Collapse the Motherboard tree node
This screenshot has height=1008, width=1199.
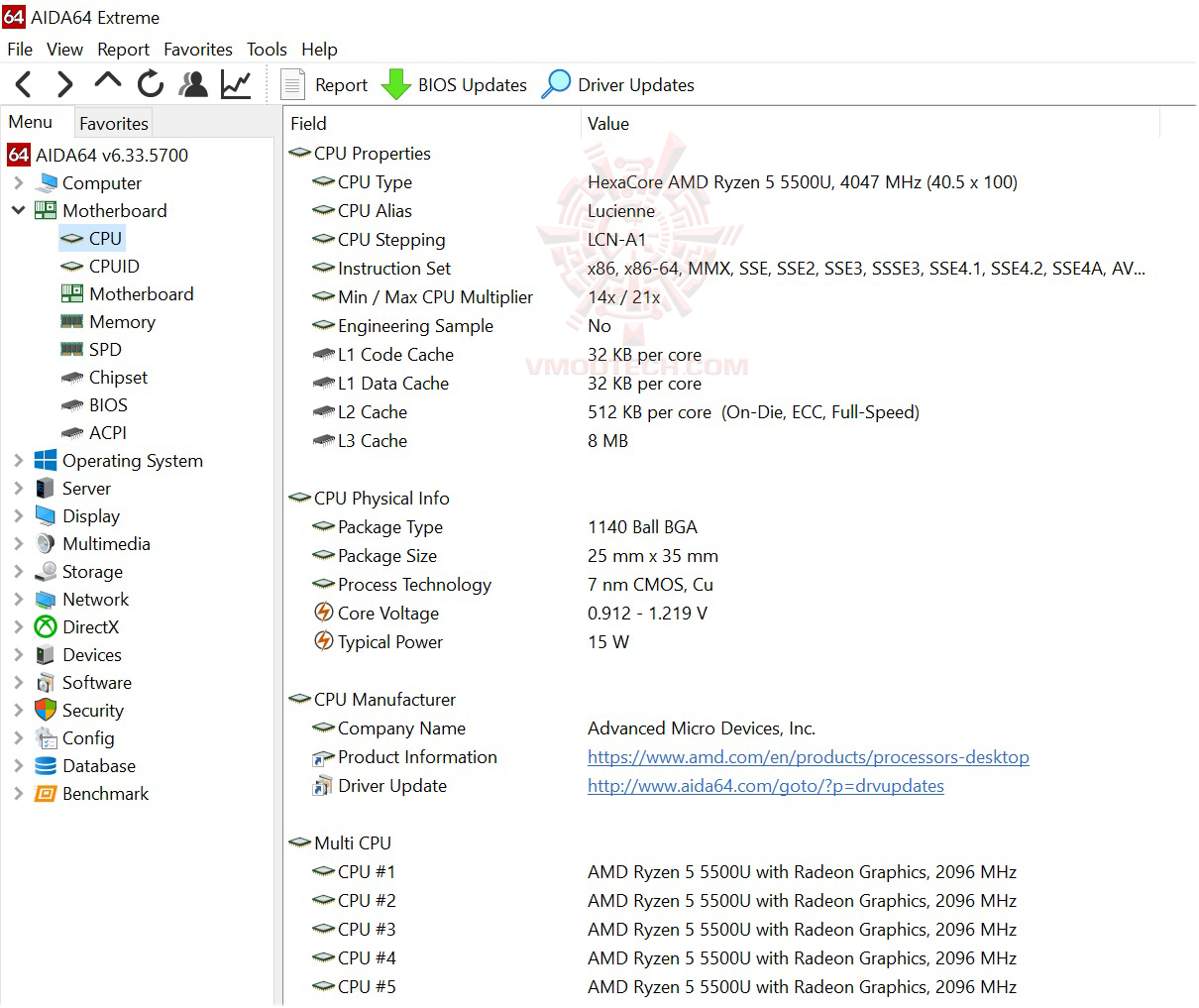coord(18,210)
